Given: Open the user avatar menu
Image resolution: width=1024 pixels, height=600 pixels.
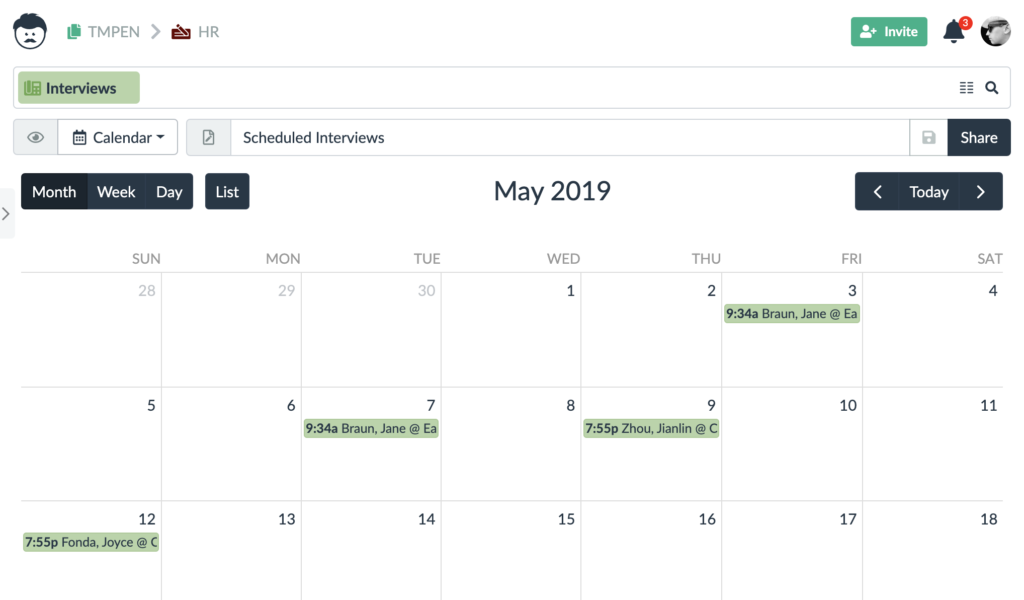Looking at the screenshot, I should [995, 32].
